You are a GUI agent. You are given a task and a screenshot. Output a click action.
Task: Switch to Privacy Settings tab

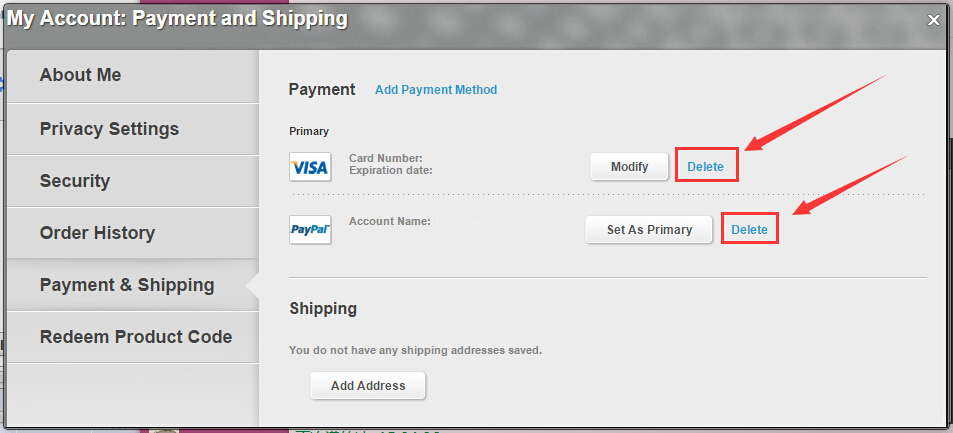[x=109, y=129]
